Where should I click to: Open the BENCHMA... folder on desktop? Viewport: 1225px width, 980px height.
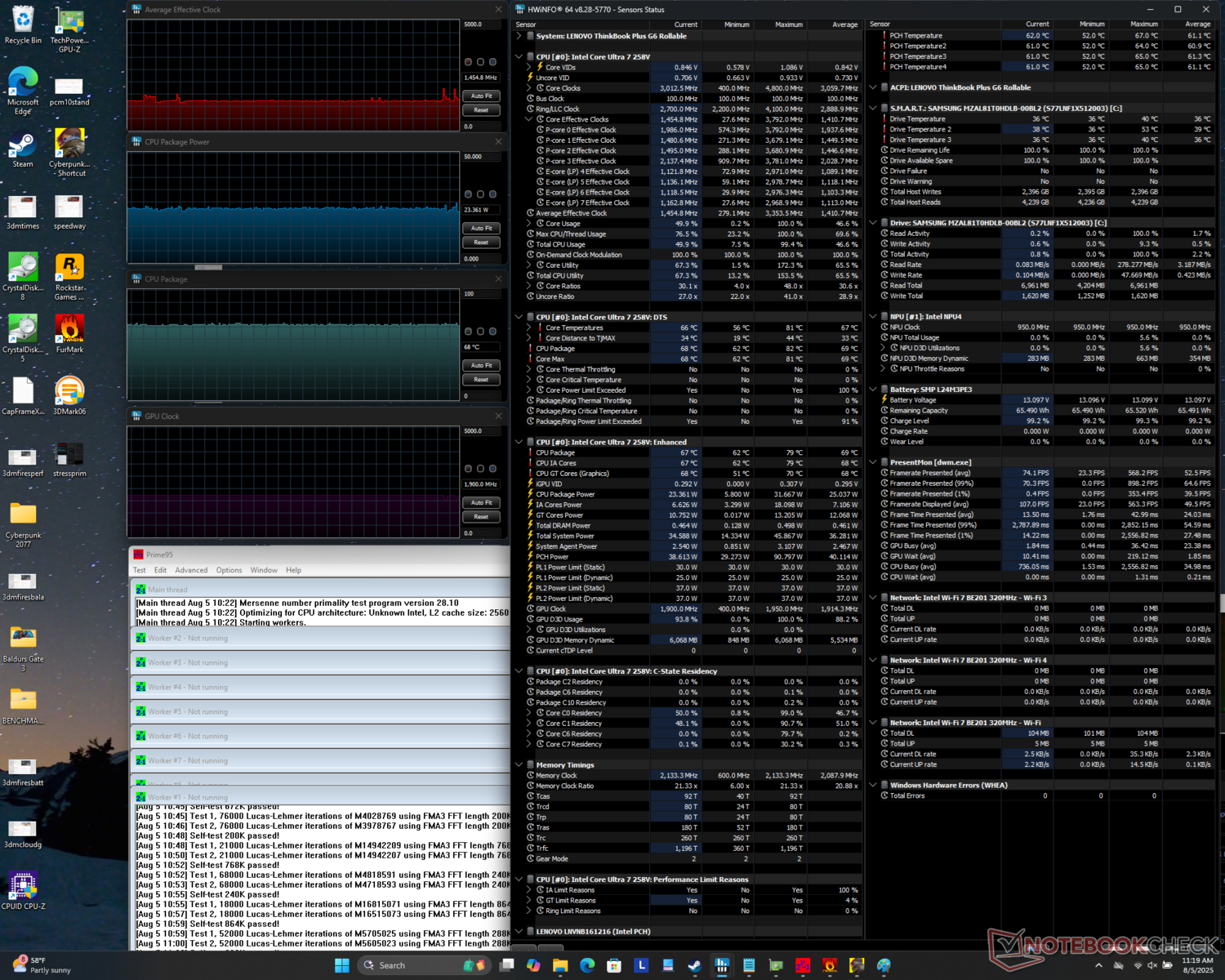pyautogui.click(x=23, y=706)
